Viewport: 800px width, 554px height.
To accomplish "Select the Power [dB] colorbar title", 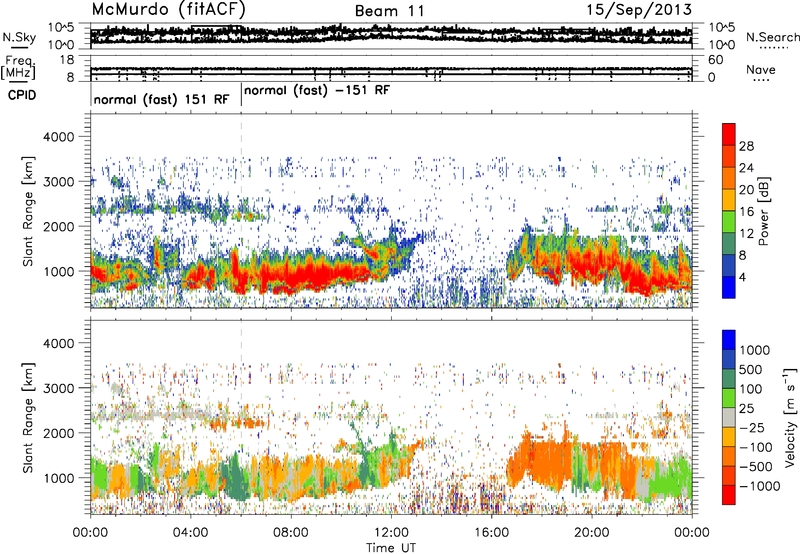I will pos(763,211).
